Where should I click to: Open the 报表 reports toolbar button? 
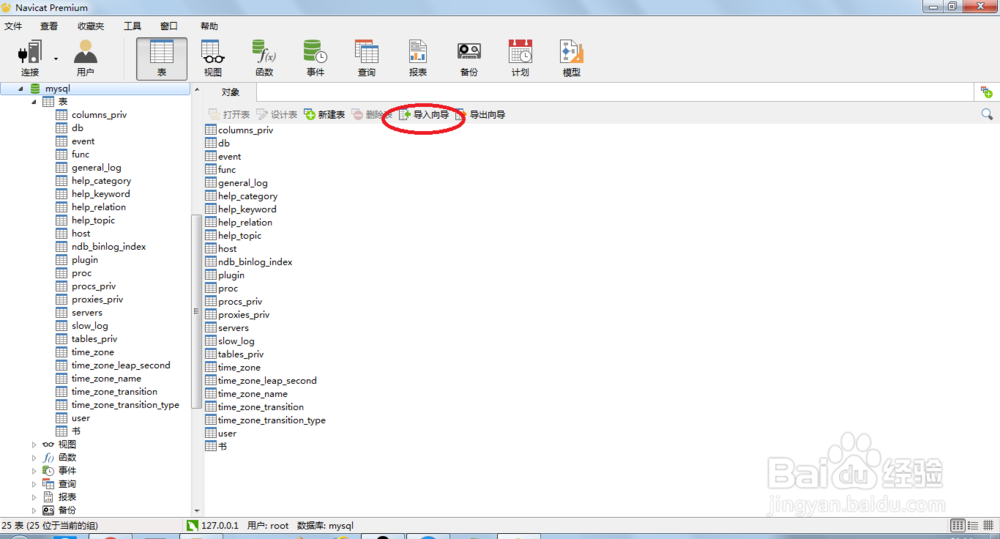click(418, 59)
